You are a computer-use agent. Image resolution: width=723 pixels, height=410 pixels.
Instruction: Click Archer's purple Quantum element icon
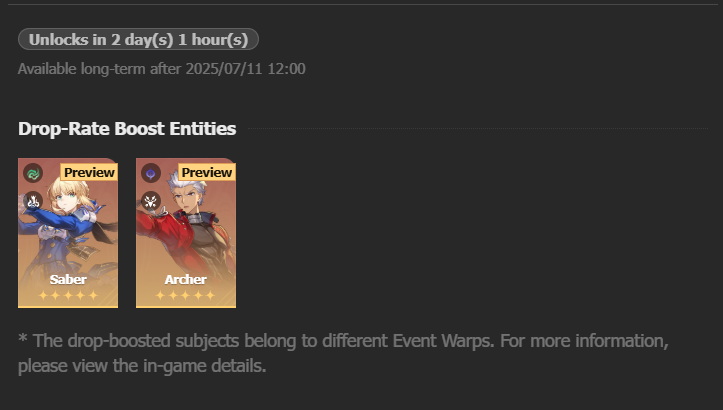tap(151, 173)
